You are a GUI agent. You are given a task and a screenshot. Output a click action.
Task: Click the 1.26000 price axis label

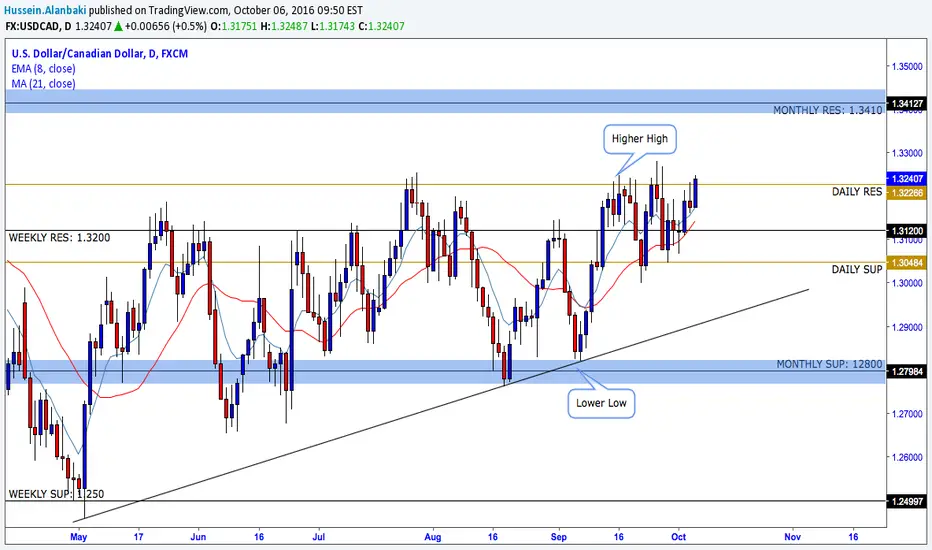pos(907,457)
